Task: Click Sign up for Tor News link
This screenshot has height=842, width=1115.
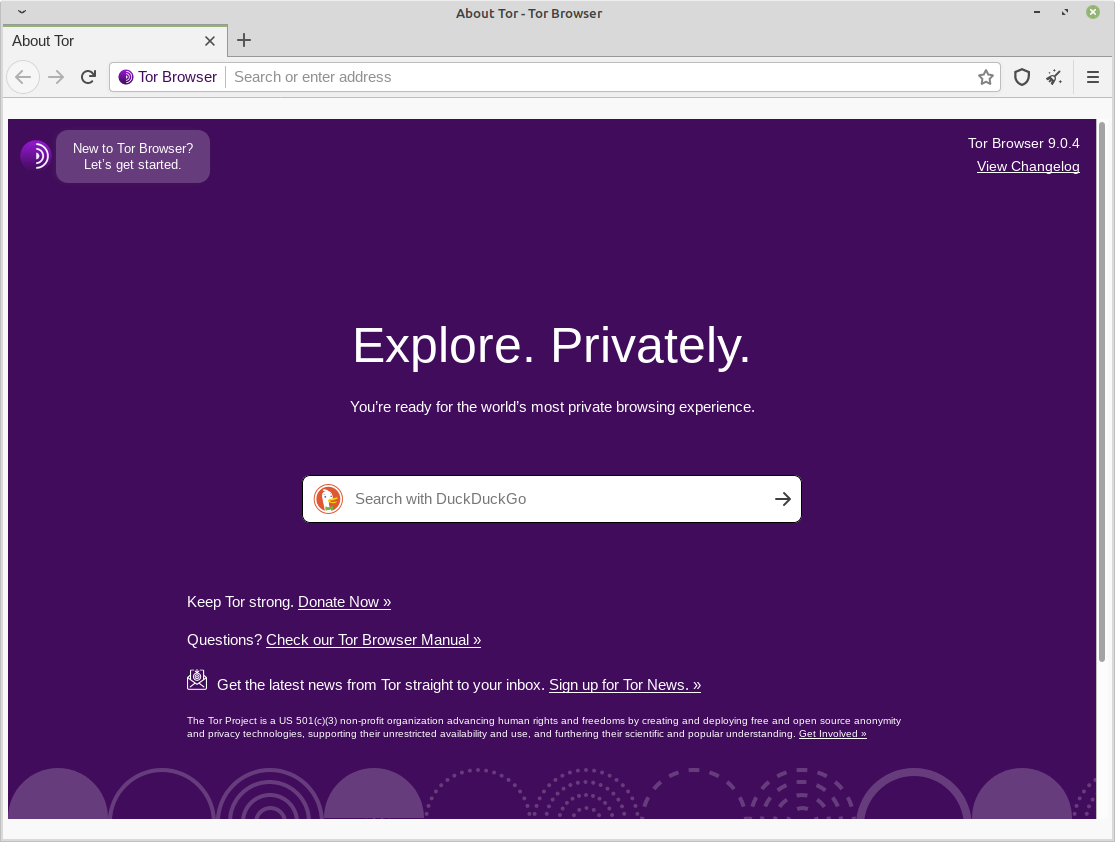Action: point(625,685)
